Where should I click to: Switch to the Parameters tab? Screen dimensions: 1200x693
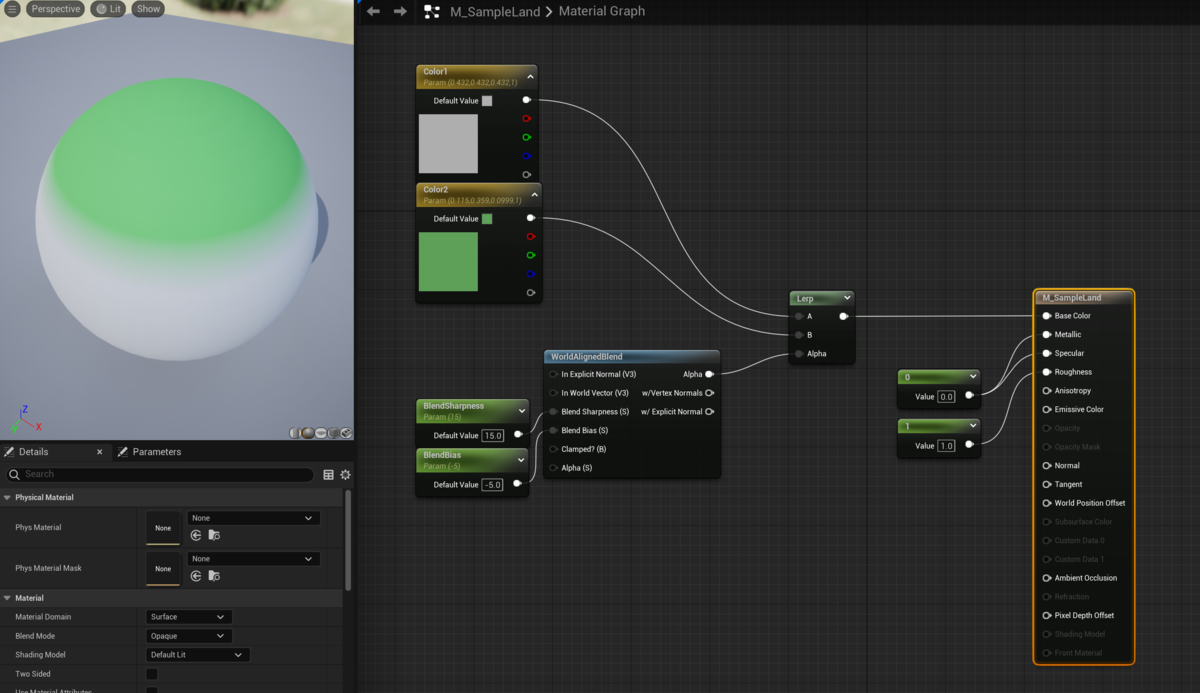[157, 451]
